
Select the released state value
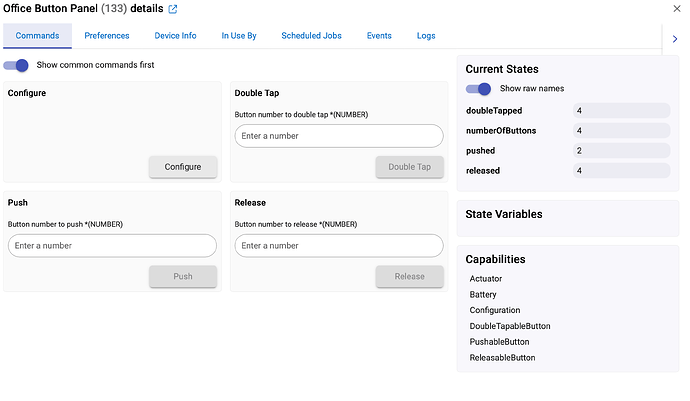[621, 171]
